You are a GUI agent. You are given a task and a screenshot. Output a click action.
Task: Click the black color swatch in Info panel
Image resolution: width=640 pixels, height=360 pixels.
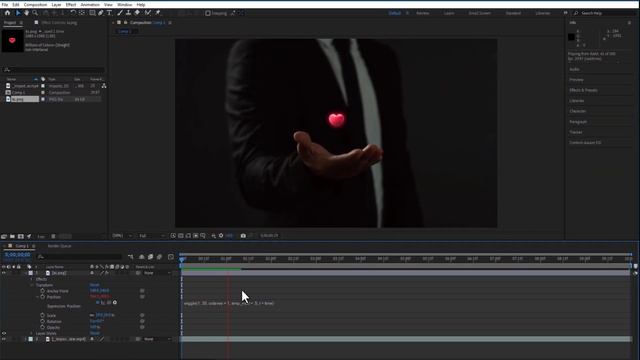[x=571, y=37]
